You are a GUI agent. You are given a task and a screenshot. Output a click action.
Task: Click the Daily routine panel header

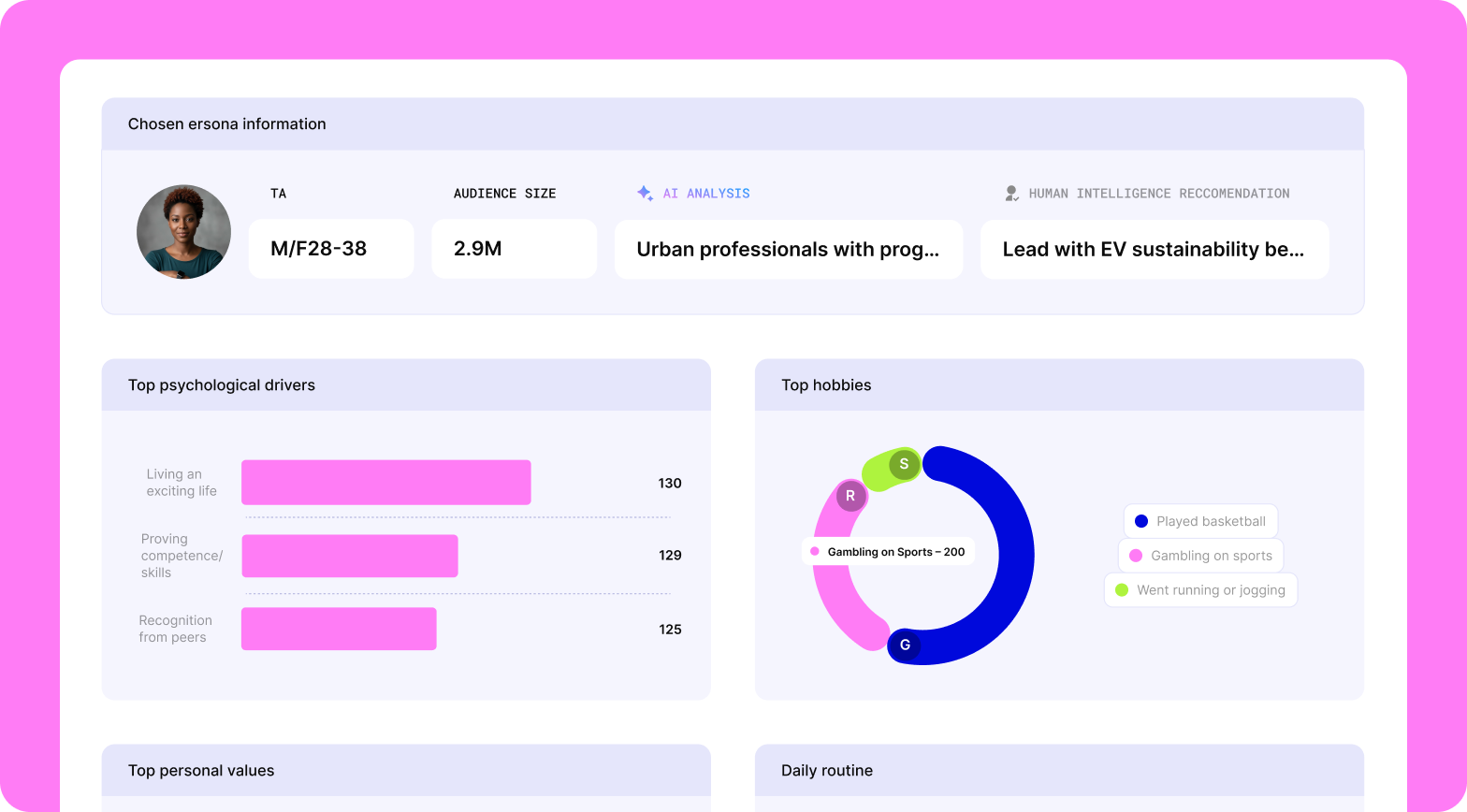click(1059, 770)
